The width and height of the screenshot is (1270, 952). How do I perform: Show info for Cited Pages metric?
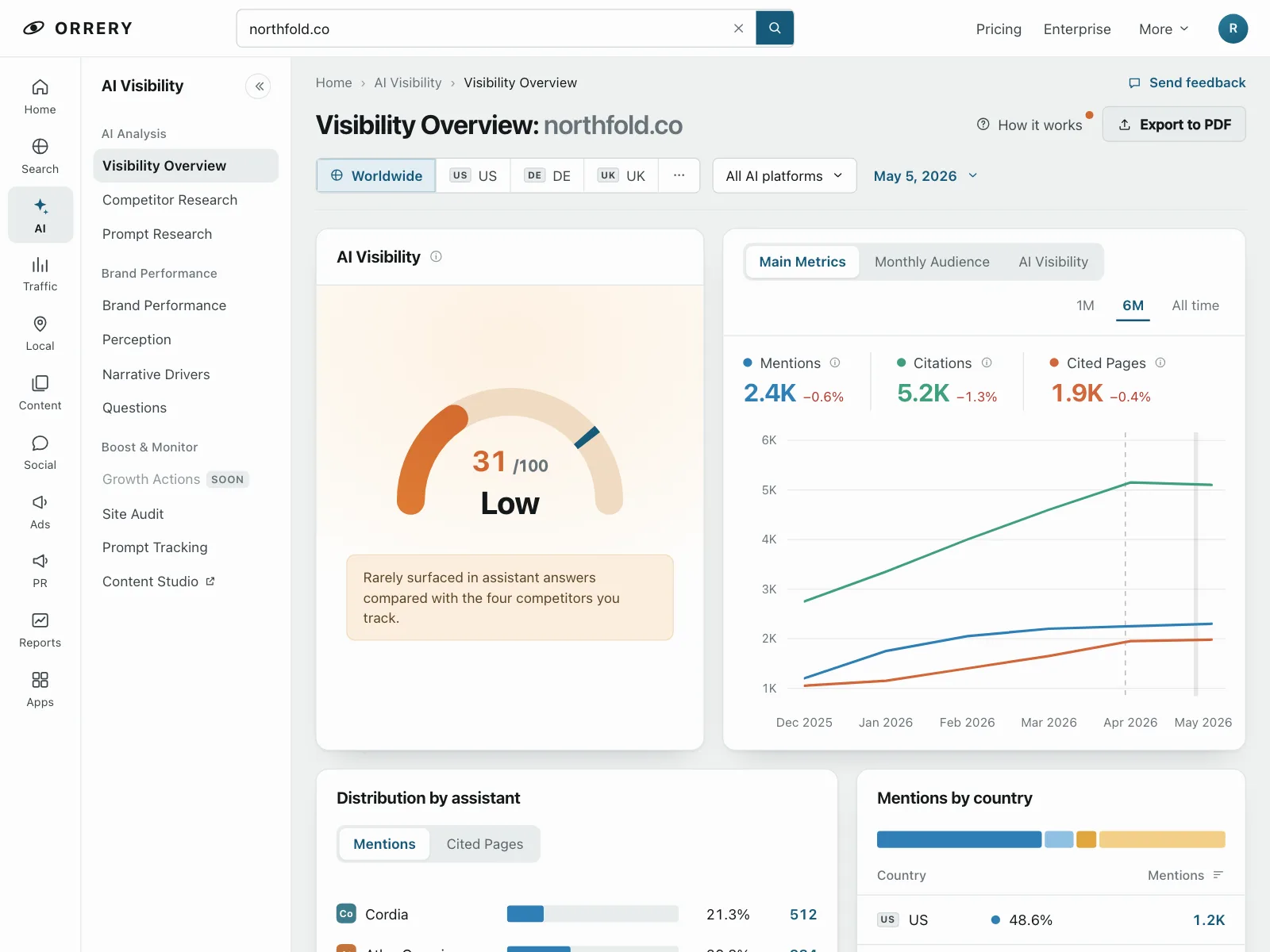1160,363
